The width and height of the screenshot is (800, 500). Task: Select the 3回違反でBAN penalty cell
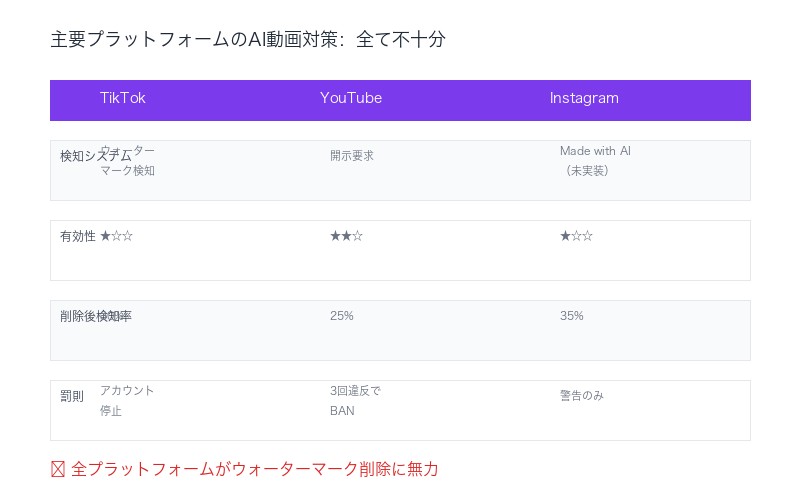click(x=355, y=400)
